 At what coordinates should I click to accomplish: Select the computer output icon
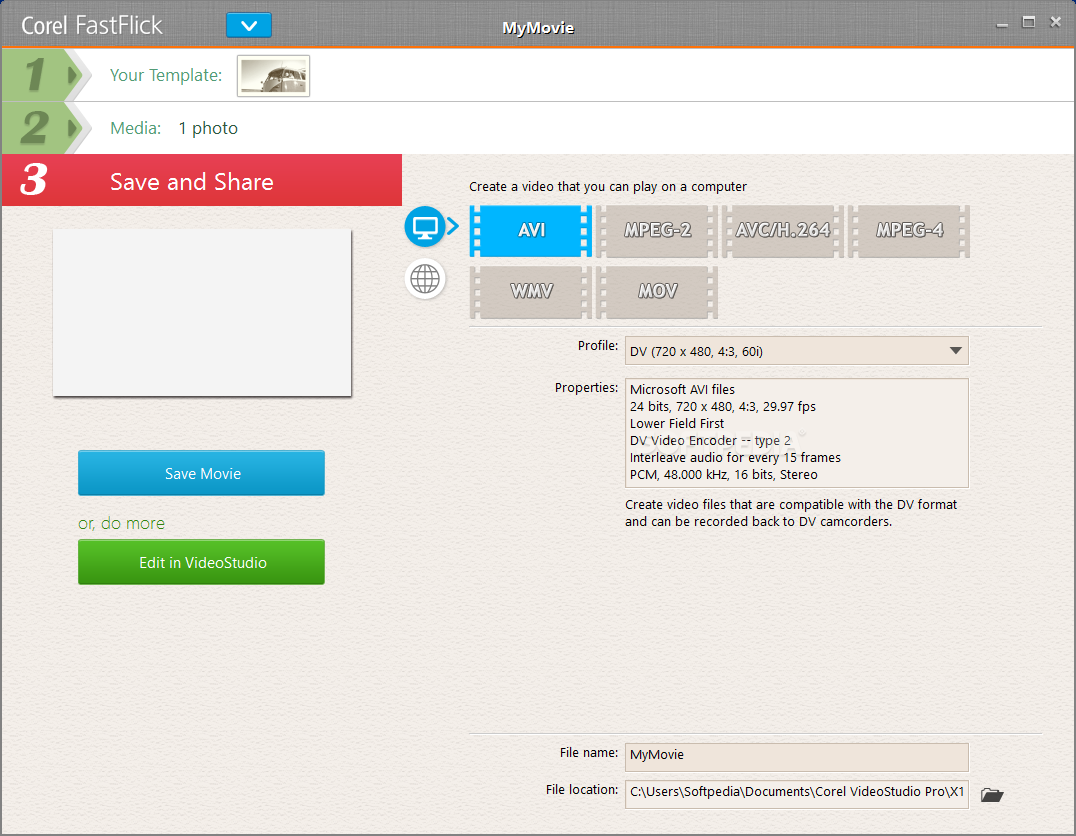425,227
